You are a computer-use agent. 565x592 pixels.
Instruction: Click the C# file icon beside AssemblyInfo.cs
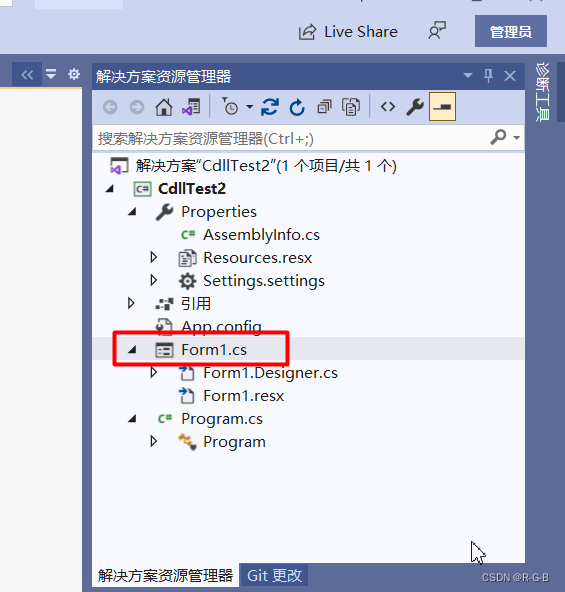coord(188,235)
